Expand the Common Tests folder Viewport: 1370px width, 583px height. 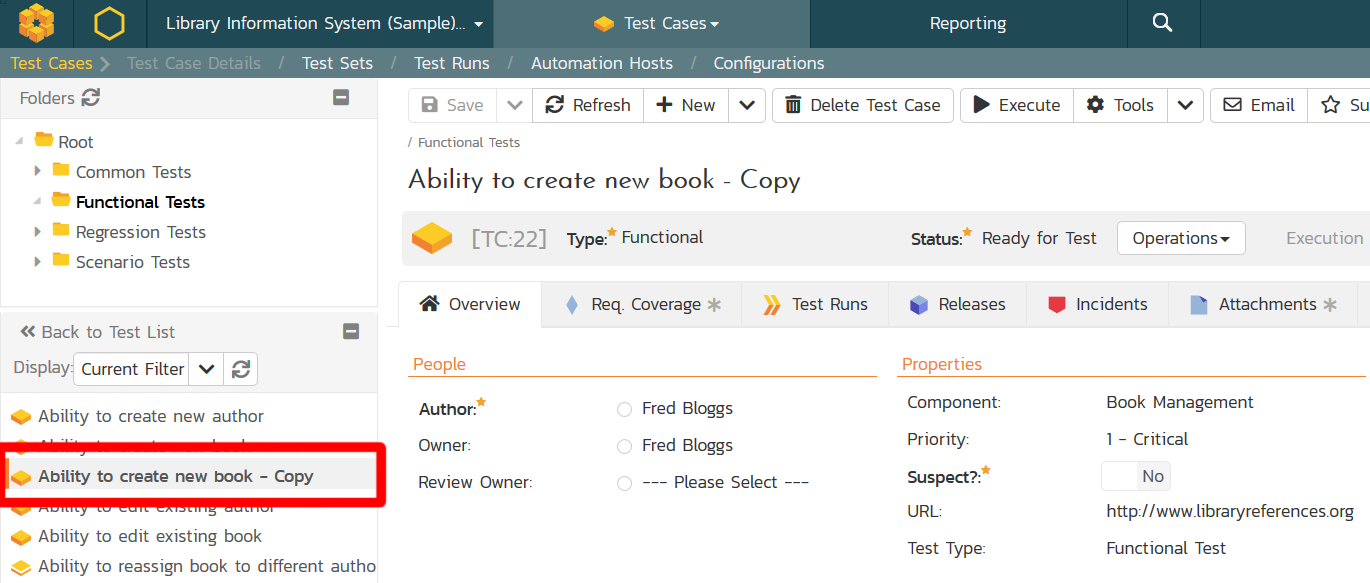coord(38,172)
